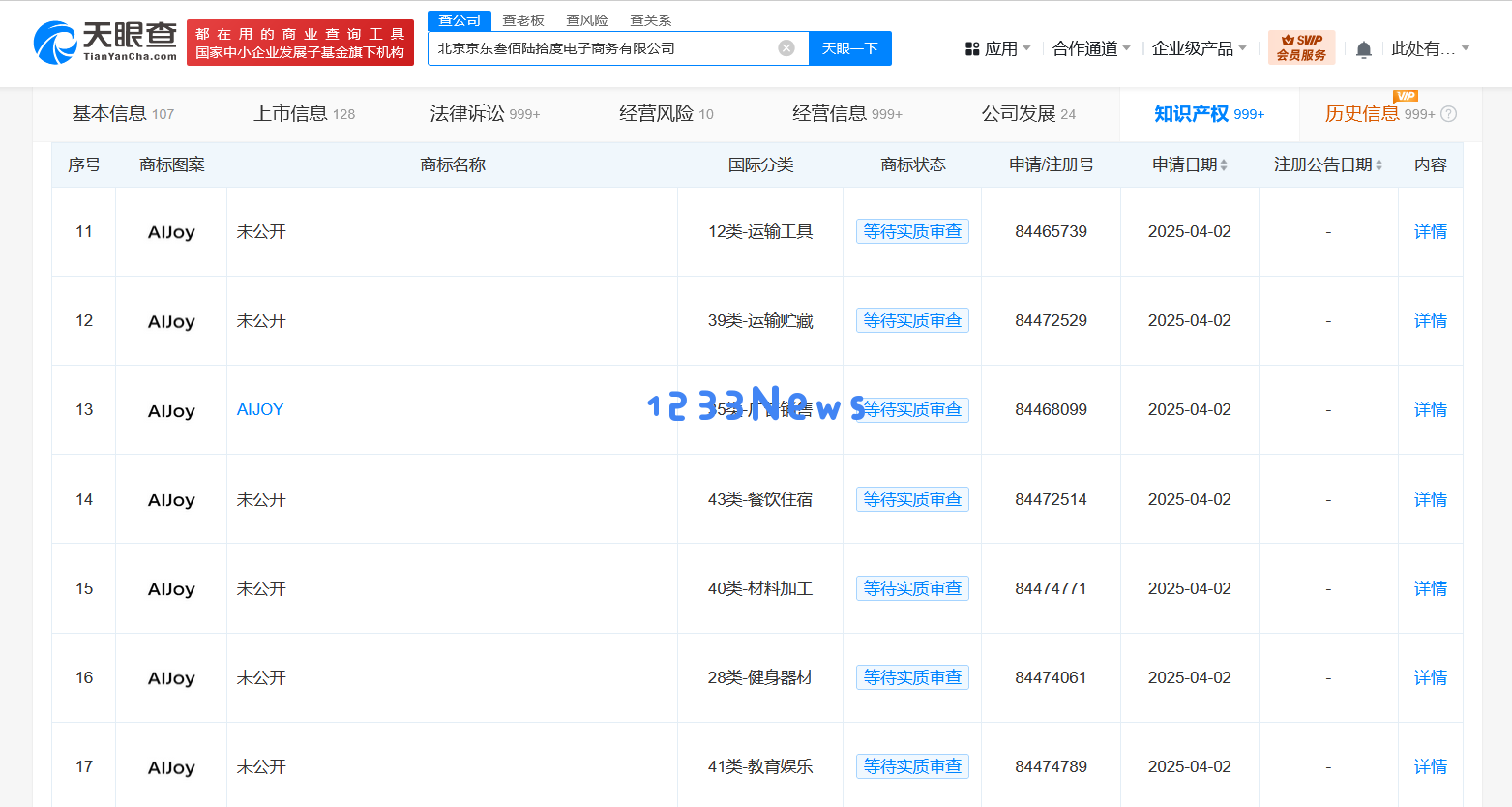The image size is (1512, 807).
Task: Click 等待实质审查 status in row 11
Action: pyautogui.click(x=912, y=232)
